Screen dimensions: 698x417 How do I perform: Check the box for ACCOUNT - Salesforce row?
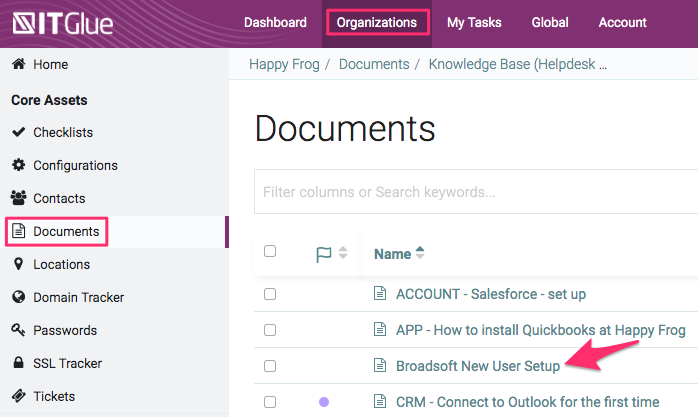pos(270,294)
